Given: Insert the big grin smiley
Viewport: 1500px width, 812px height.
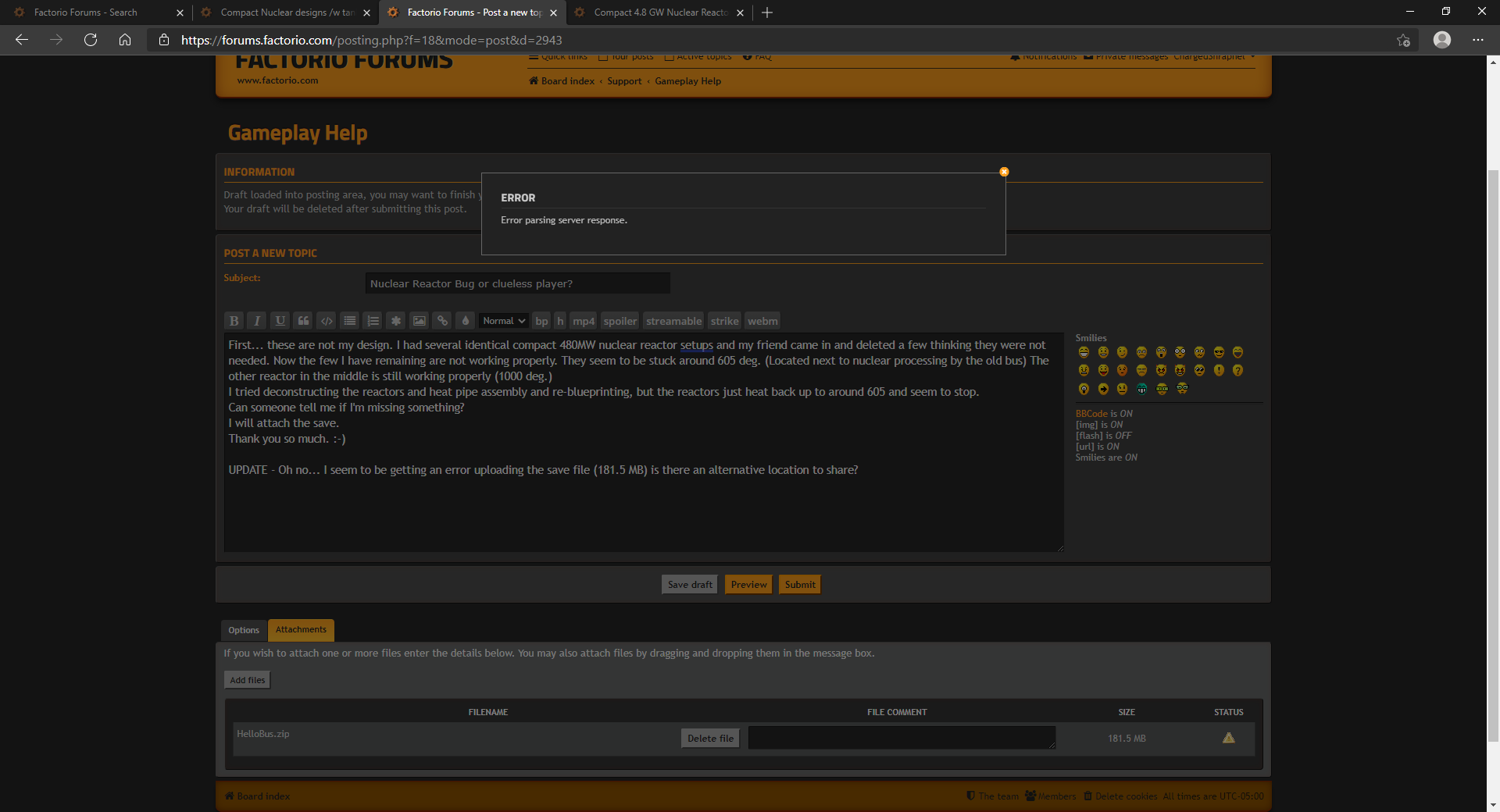Looking at the screenshot, I should [x=1084, y=352].
